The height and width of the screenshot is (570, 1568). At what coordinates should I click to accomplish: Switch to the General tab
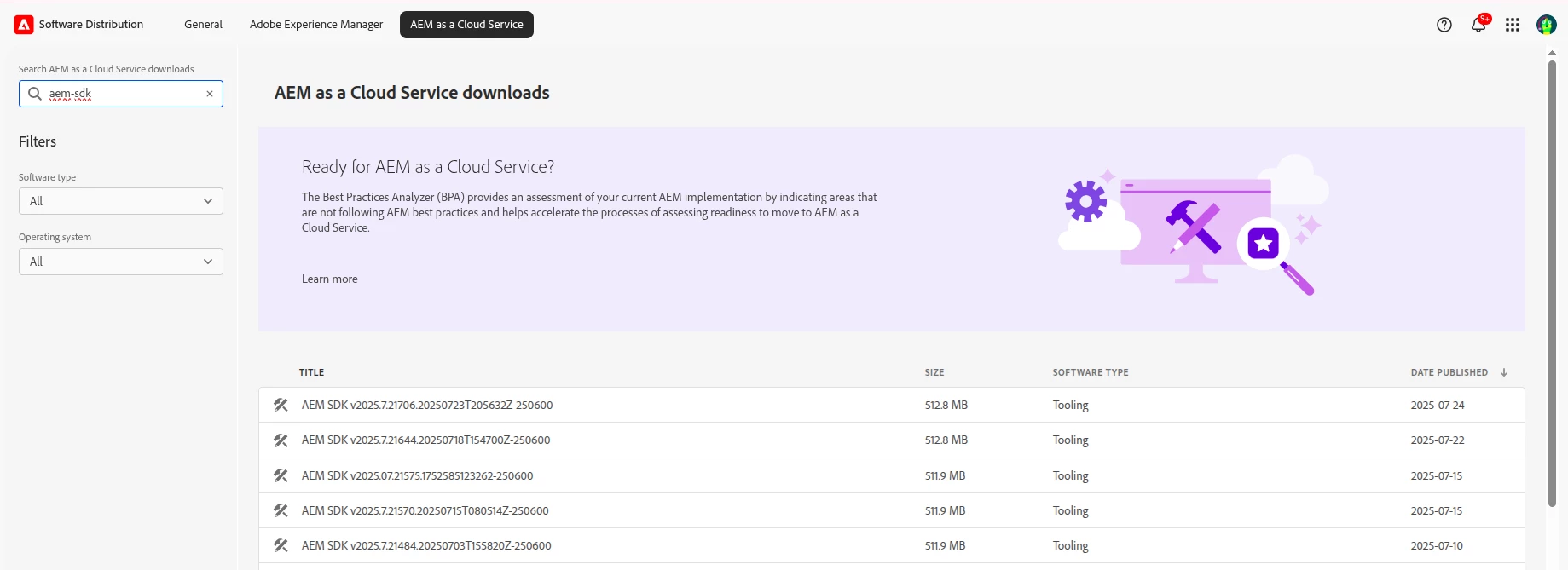click(203, 25)
